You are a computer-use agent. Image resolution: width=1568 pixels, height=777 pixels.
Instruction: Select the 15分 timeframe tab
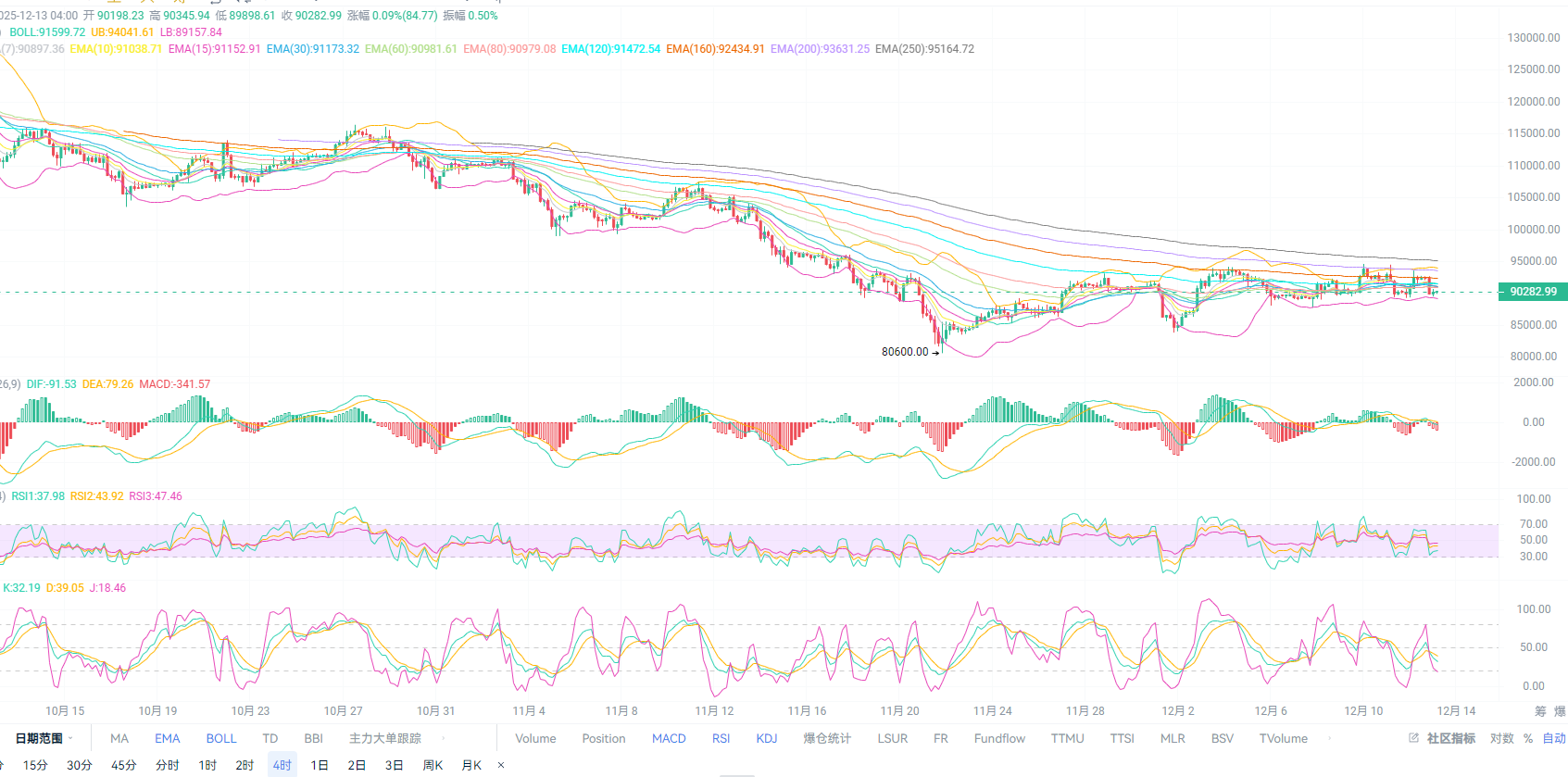[35, 765]
